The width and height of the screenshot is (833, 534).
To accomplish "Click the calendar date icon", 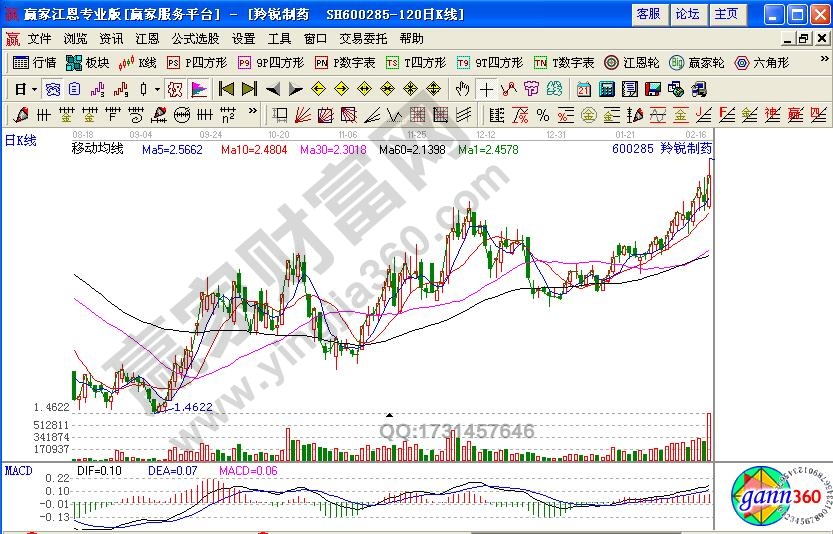I will tap(583, 88).
